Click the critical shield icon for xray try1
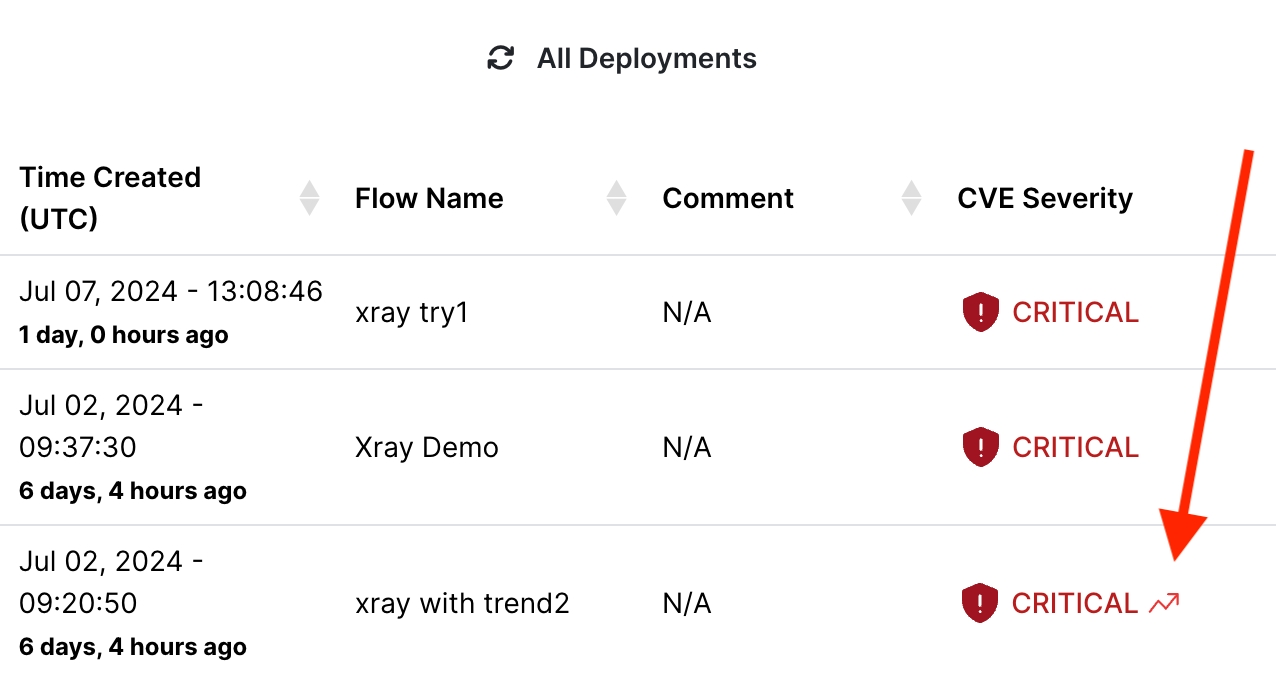 [981, 313]
